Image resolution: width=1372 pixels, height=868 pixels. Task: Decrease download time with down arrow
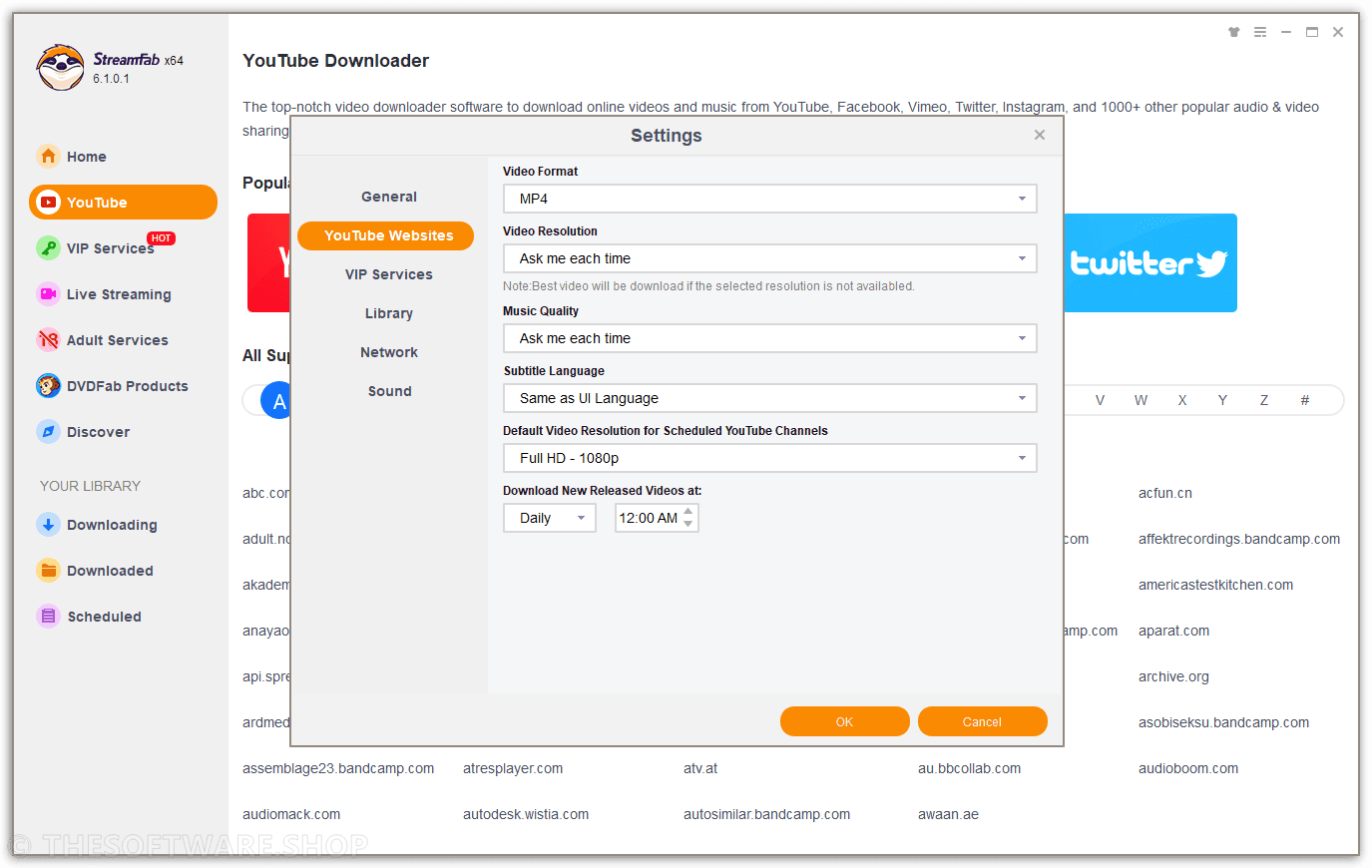pos(688,524)
